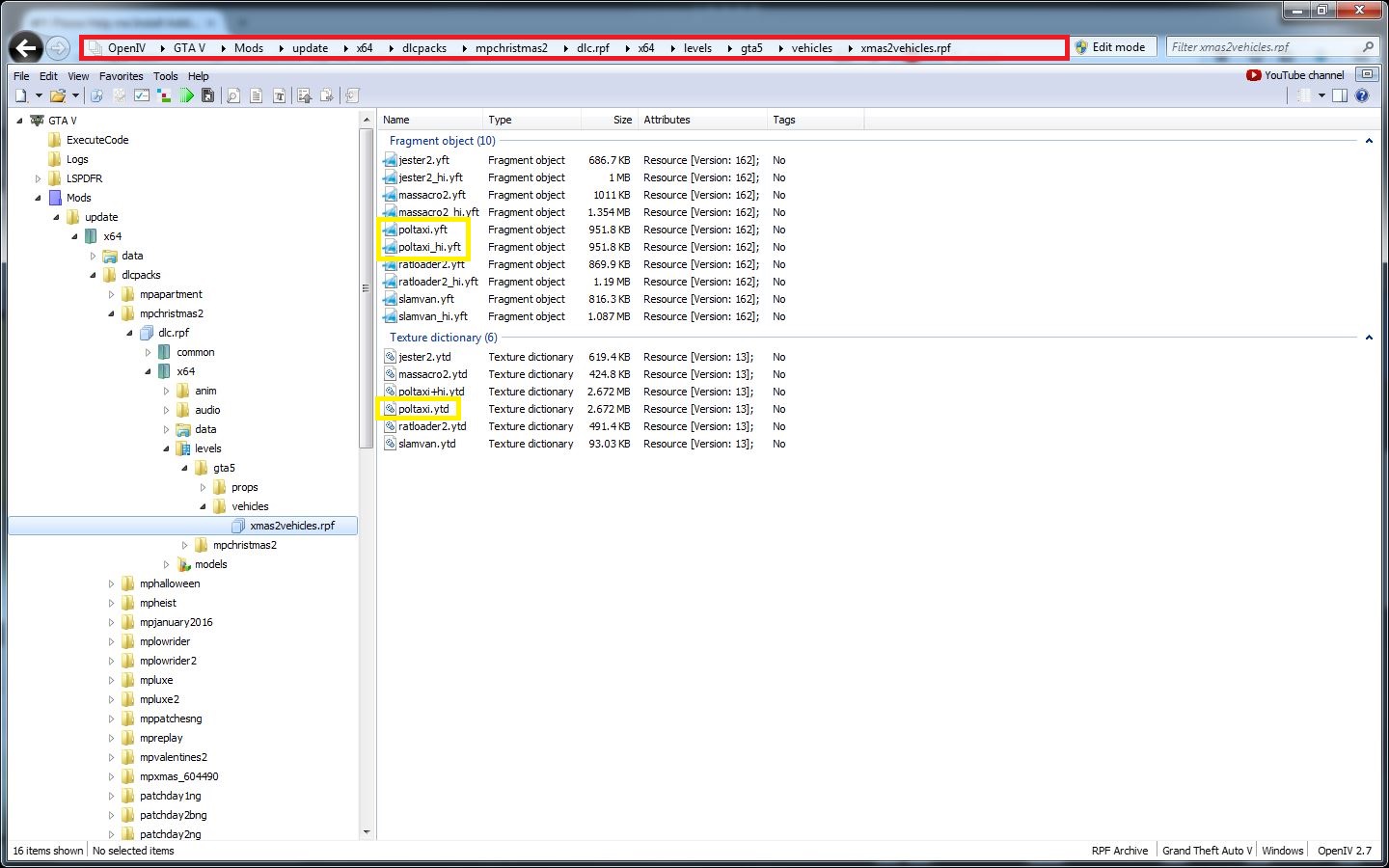
Task: Open the view mode dropdown arrow
Action: coord(1321,95)
